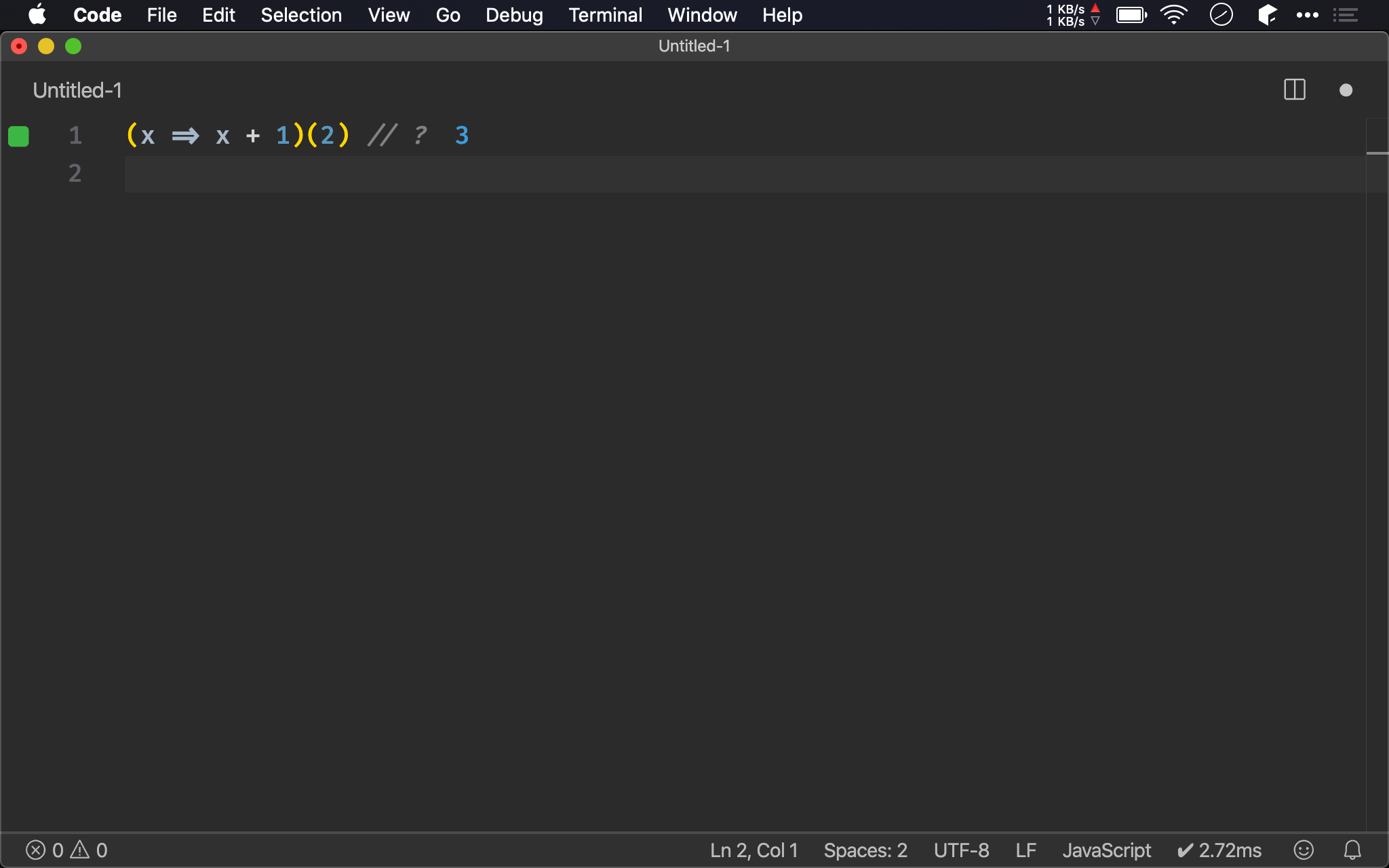Click the unsaved changes dot indicator
Screen dimensions: 1389x868
[1346, 90]
